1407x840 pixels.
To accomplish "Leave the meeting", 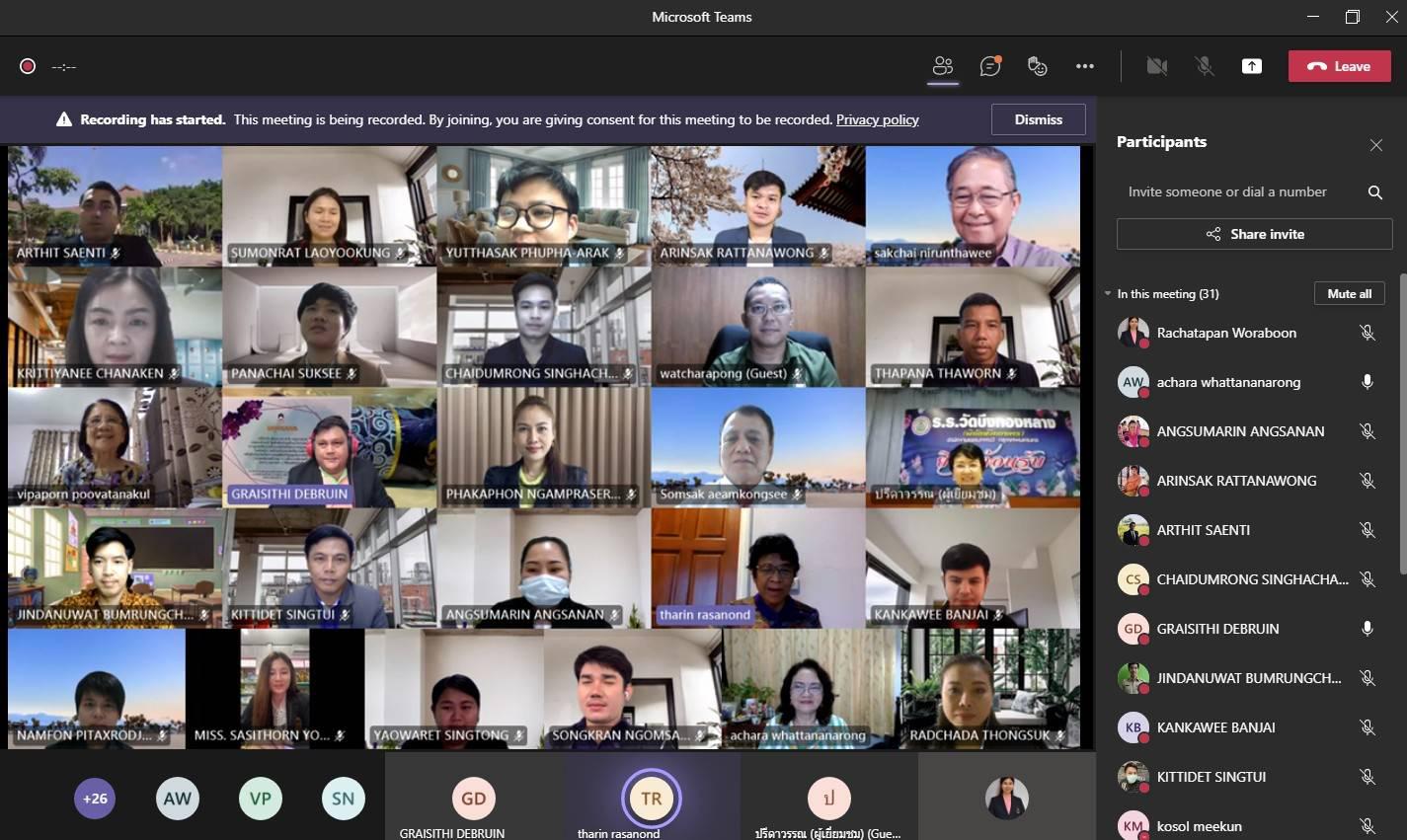I will coord(1339,66).
